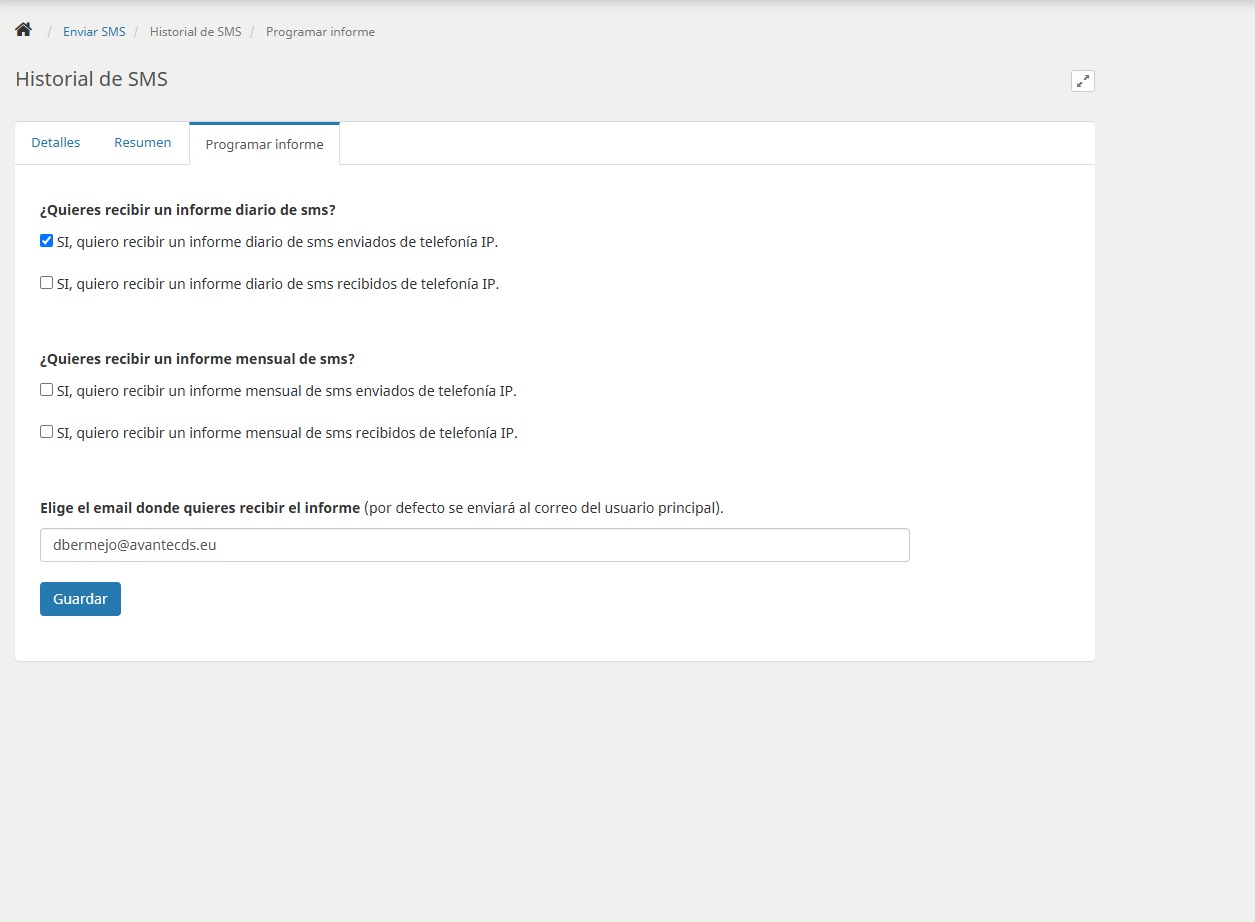Click Programar informe breadcrumb item

[x=320, y=32]
